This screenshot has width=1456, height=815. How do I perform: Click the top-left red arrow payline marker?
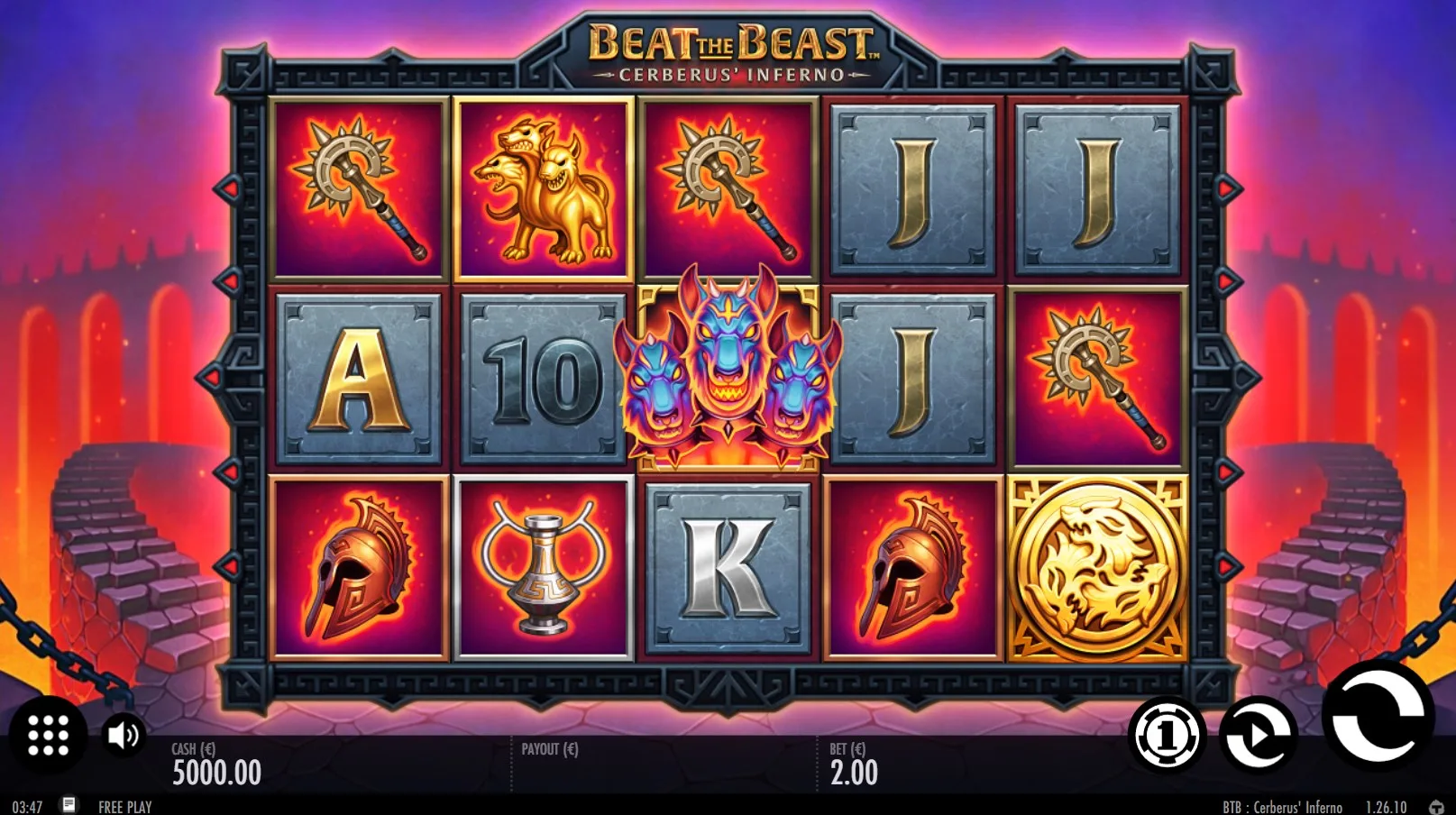[x=229, y=188]
